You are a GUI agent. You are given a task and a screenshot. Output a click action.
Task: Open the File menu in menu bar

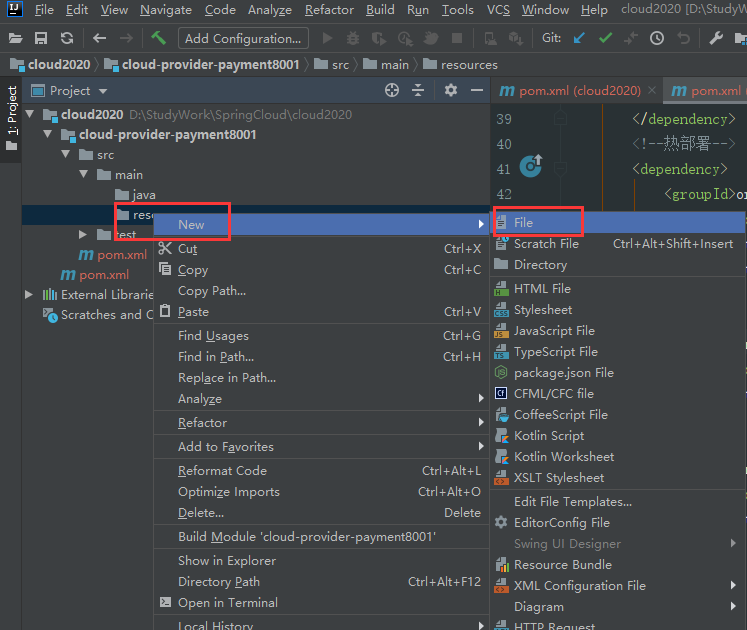(44, 10)
